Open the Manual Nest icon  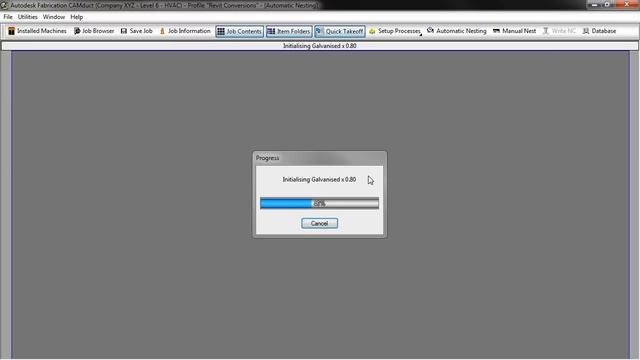point(496,31)
